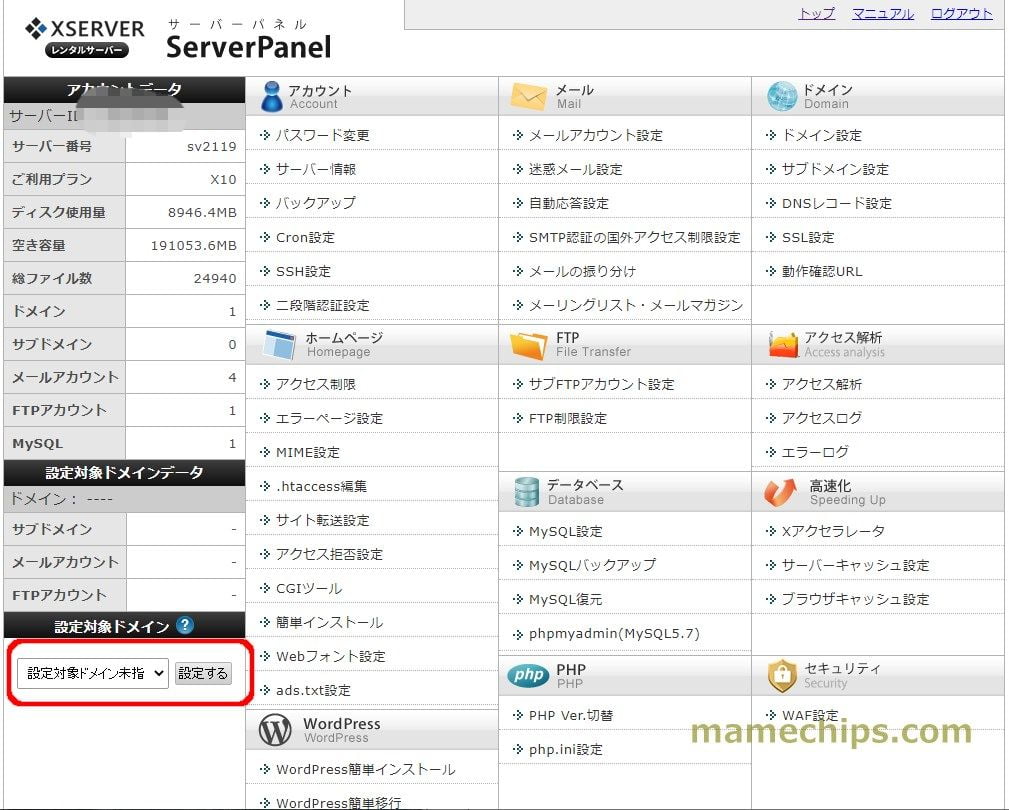Image resolution: width=1009 pixels, height=810 pixels.
Task: Open ドメイン設定
Action: (821, 136)
